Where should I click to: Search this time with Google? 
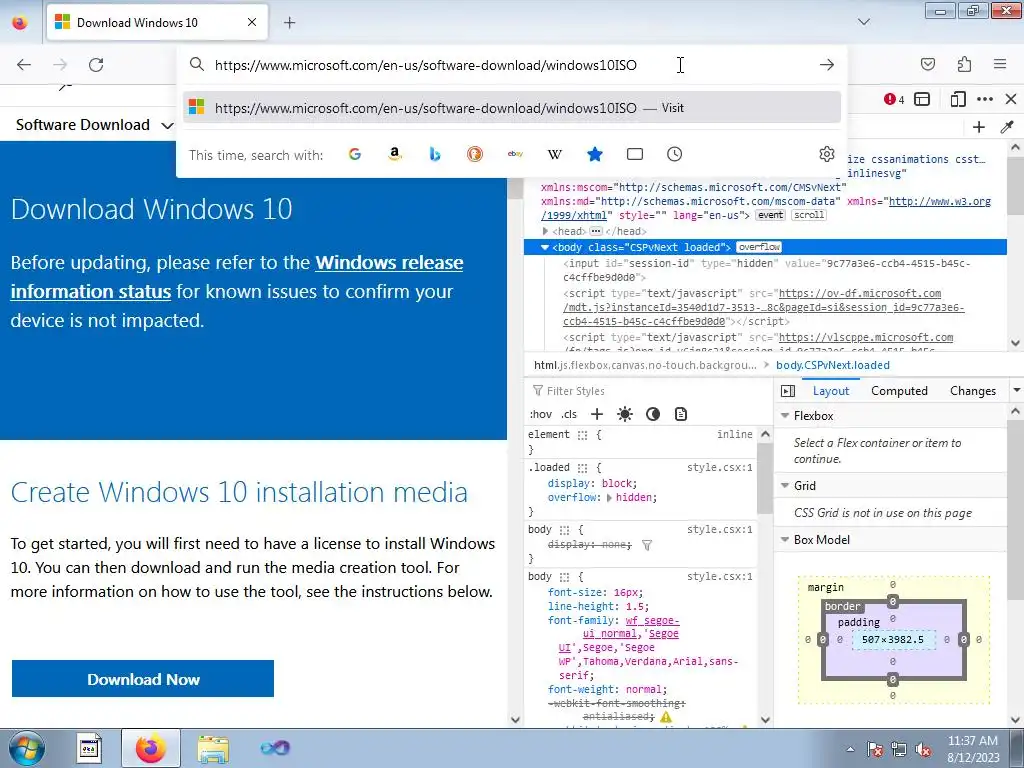(355, 154)
